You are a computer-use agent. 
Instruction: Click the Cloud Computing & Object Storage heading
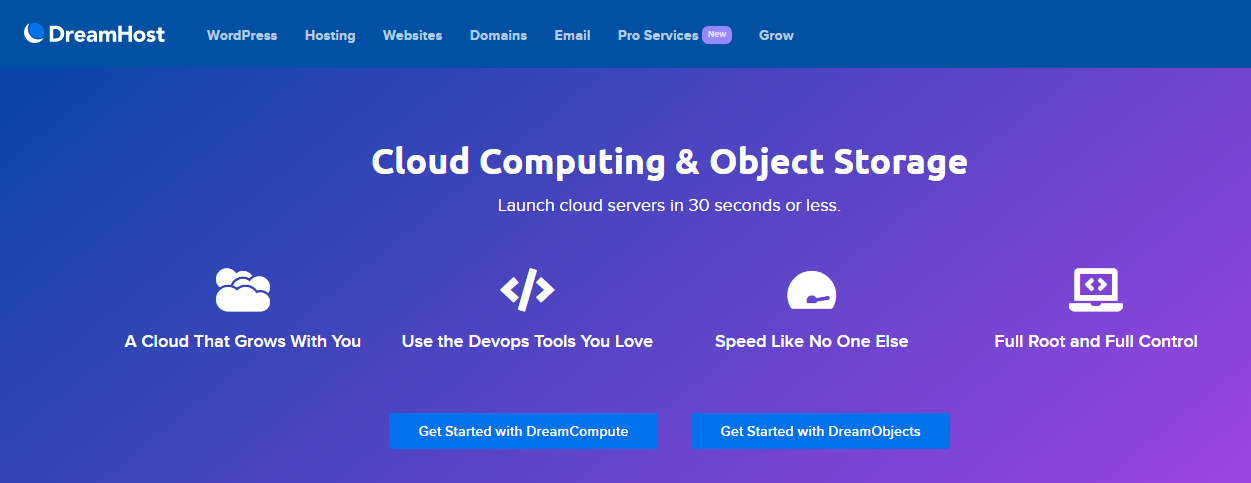(x=669, y=162)
